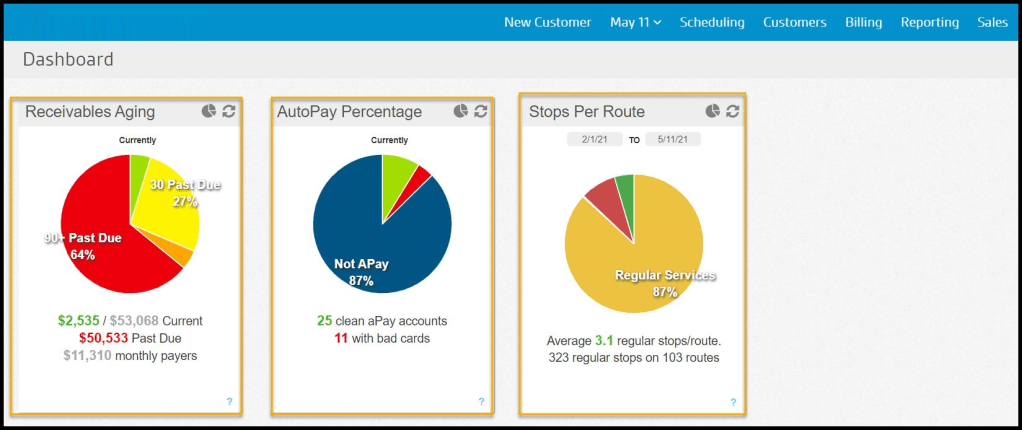
Task: Refresh the AutoPay Percentage widget
Action: 481,111
